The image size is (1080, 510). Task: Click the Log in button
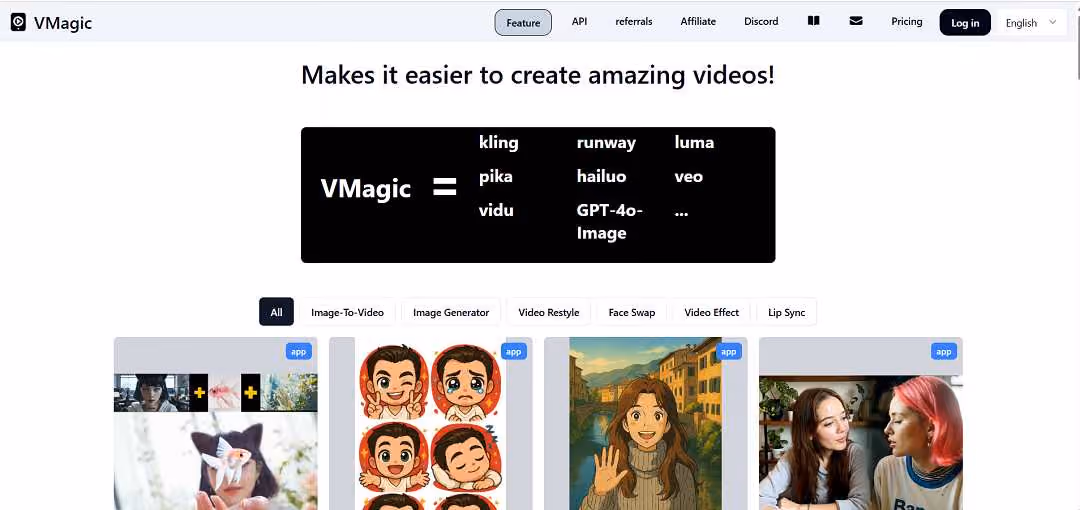click(965, 23)
